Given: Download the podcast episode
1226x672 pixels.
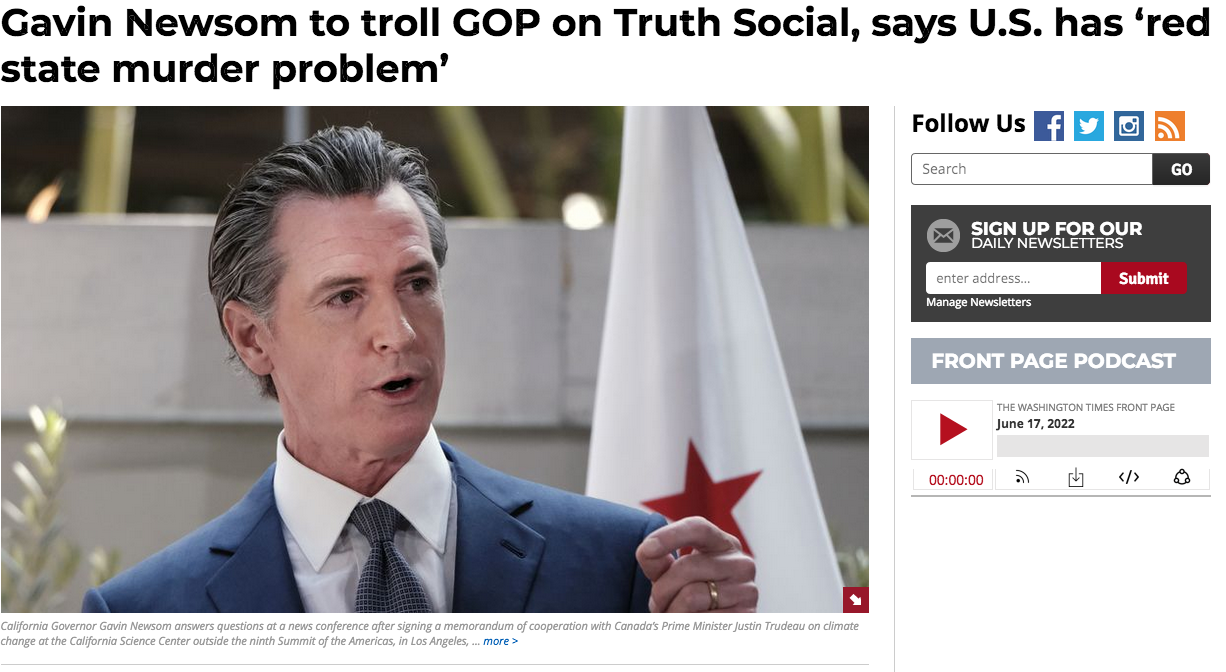Looking at the screenshot, I should tap(1076, 478).
